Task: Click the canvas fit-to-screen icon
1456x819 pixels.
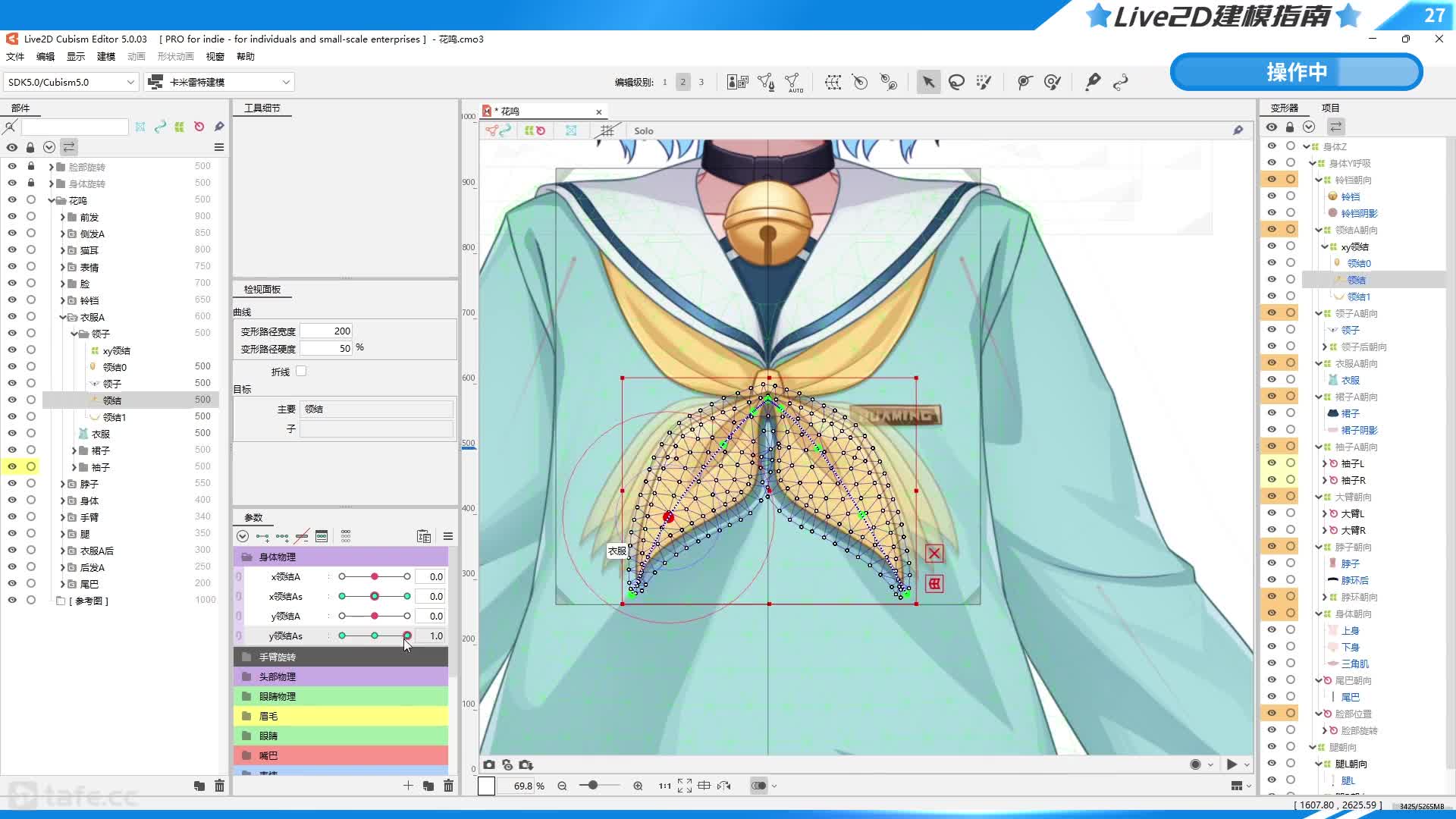Action: coord(684,786)
